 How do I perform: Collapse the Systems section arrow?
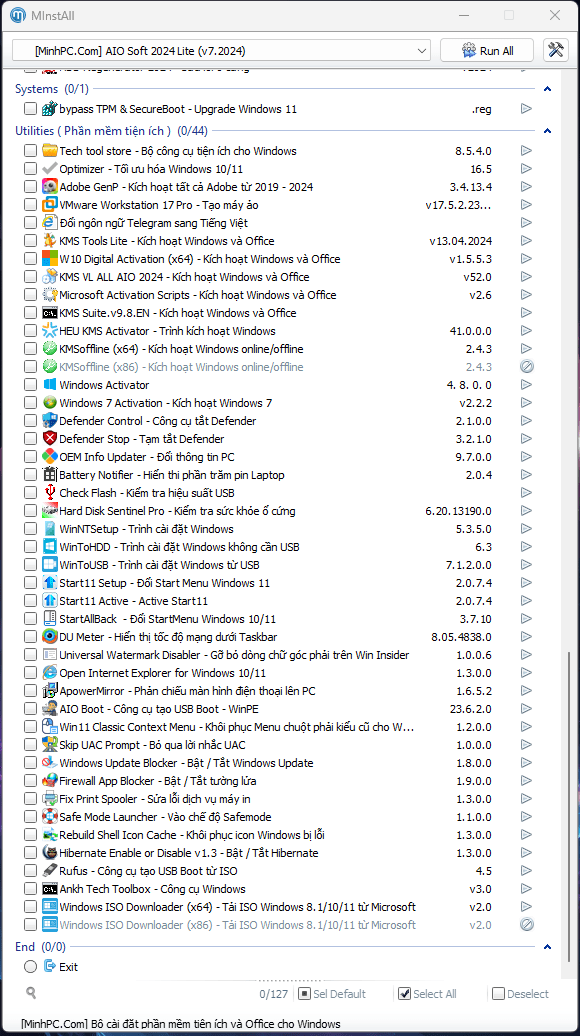[x=547, y=89]
